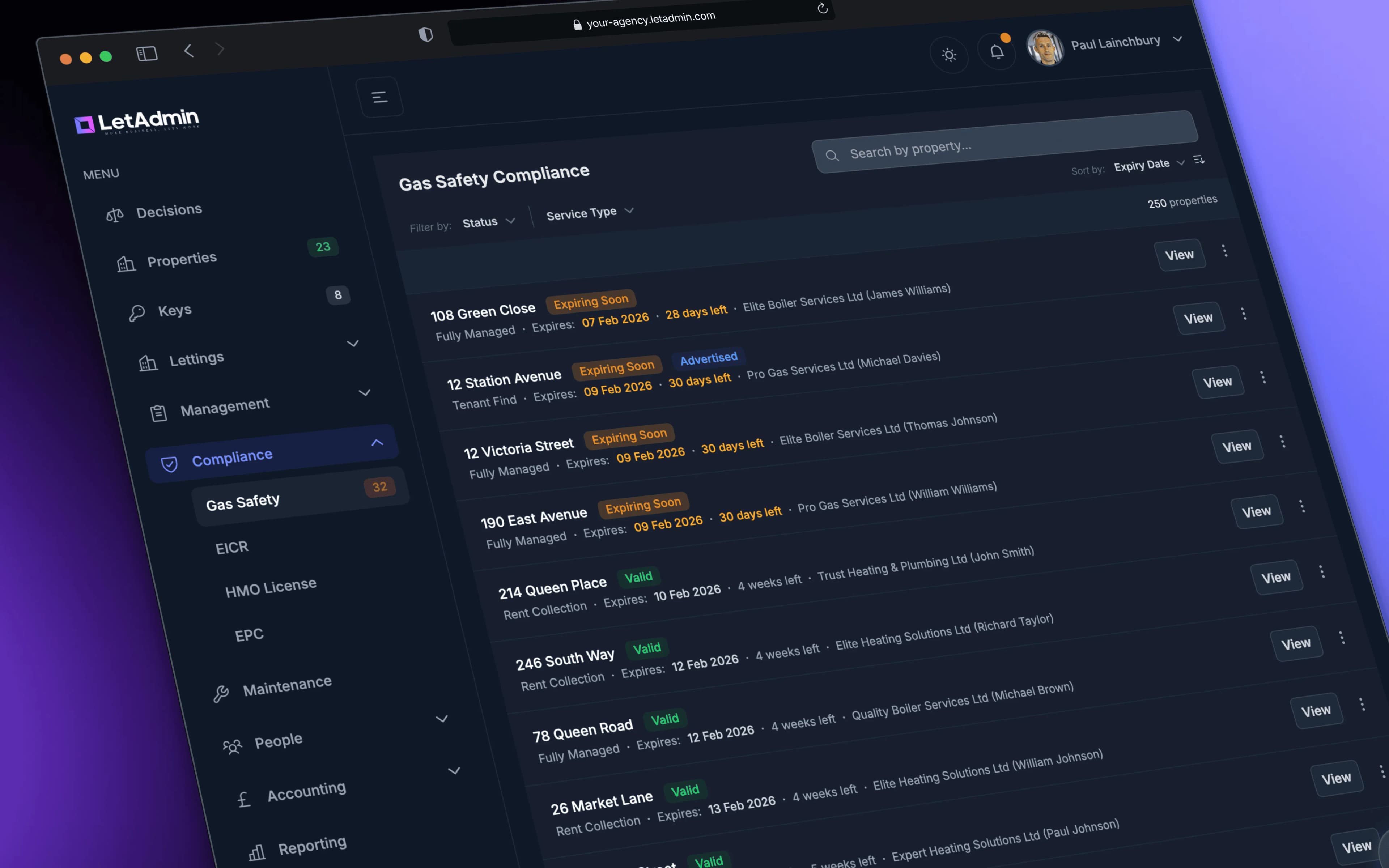
Task: Toggle the theme using the sun icon
Action: click(949, 55)
